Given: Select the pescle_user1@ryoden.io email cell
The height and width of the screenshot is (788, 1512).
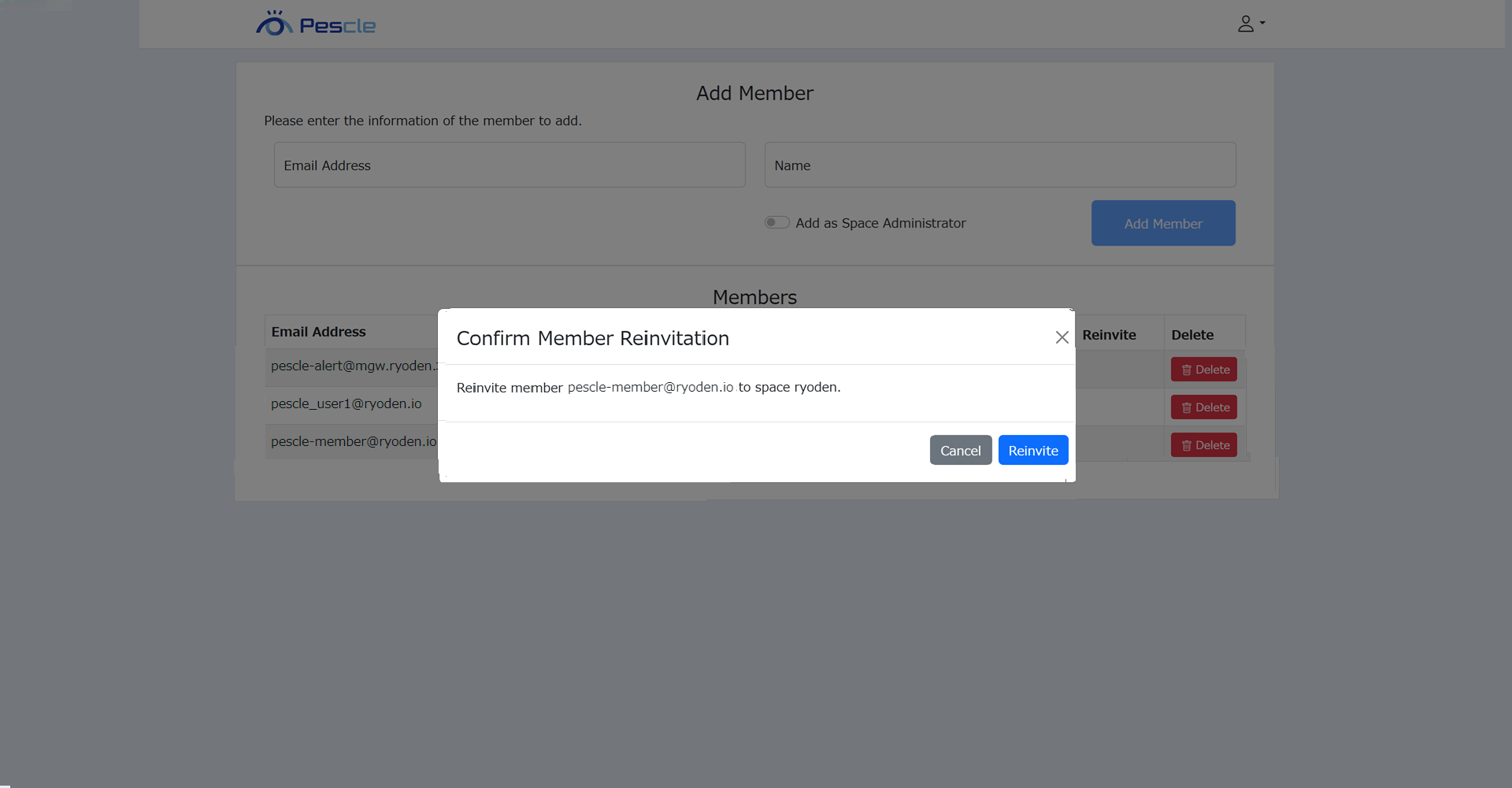Looking at the screenshot, I should [346, 403].
